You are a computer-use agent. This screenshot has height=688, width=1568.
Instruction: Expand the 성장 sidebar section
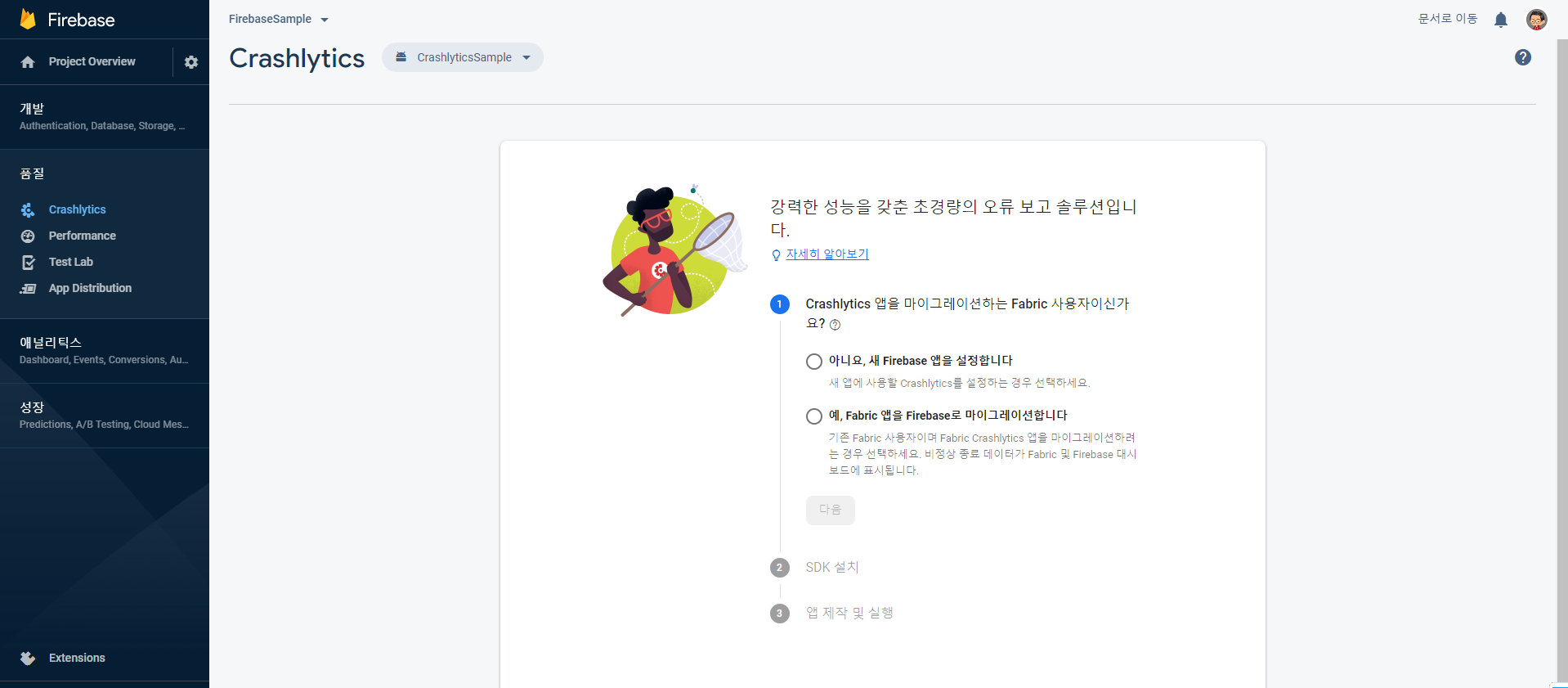[105, 415]
